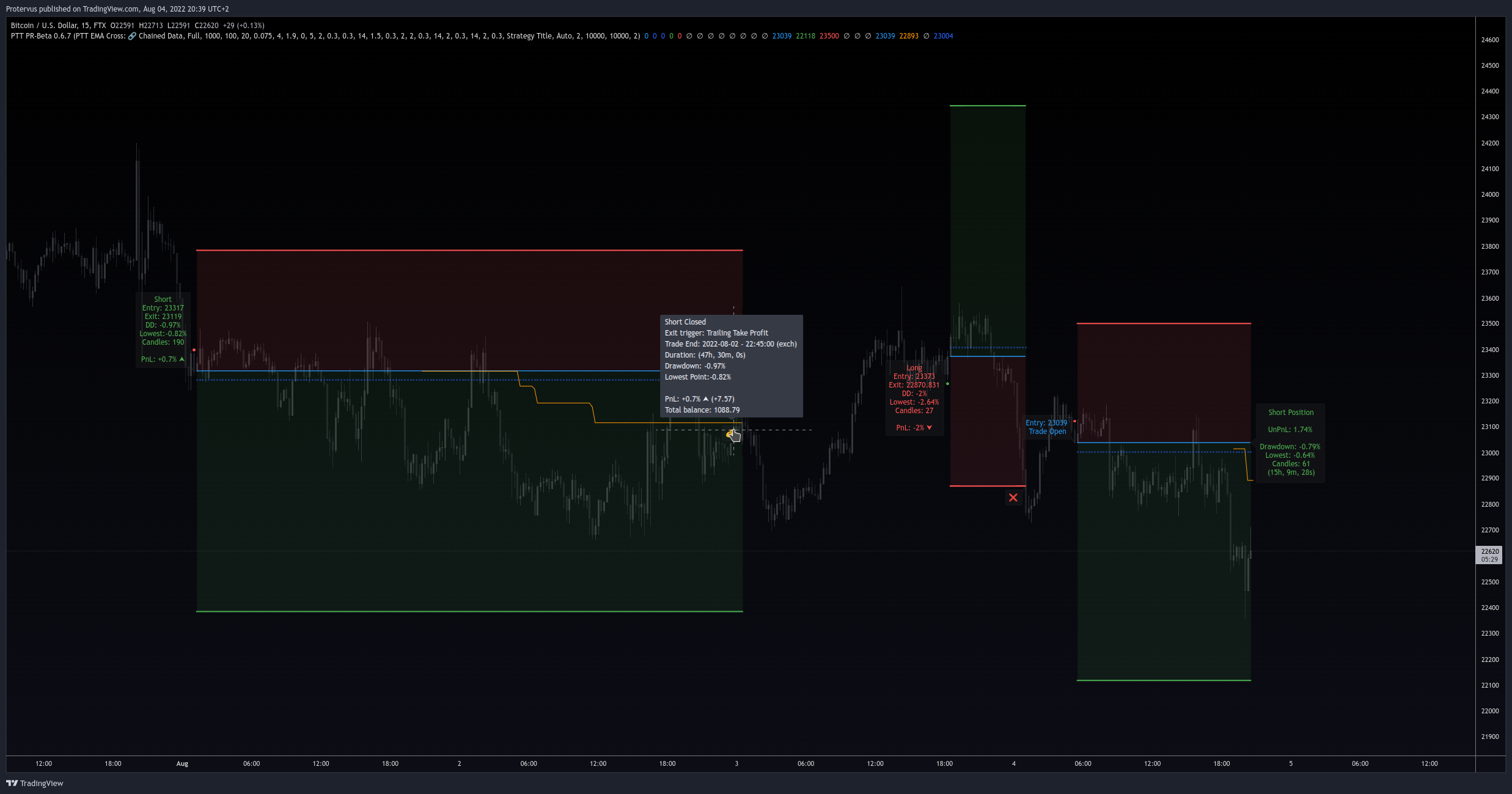Click the green take-profit line of first short
Screen dimensions: 1512x794
[x=469, y=611]
